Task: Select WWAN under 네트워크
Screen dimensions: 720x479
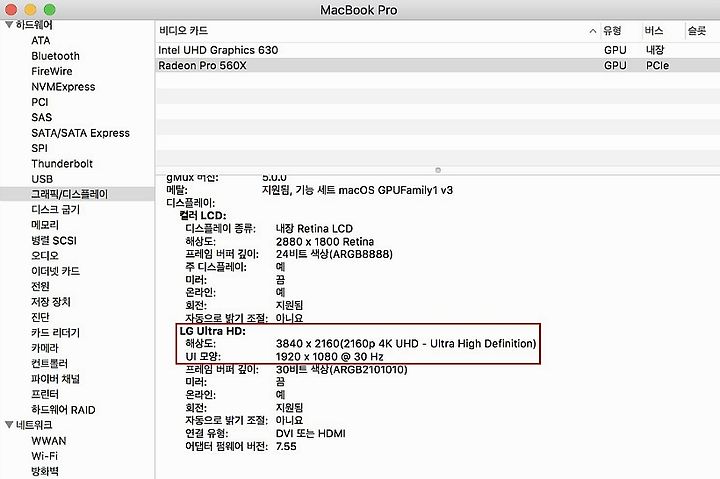Action: click(x=49, y=441)
